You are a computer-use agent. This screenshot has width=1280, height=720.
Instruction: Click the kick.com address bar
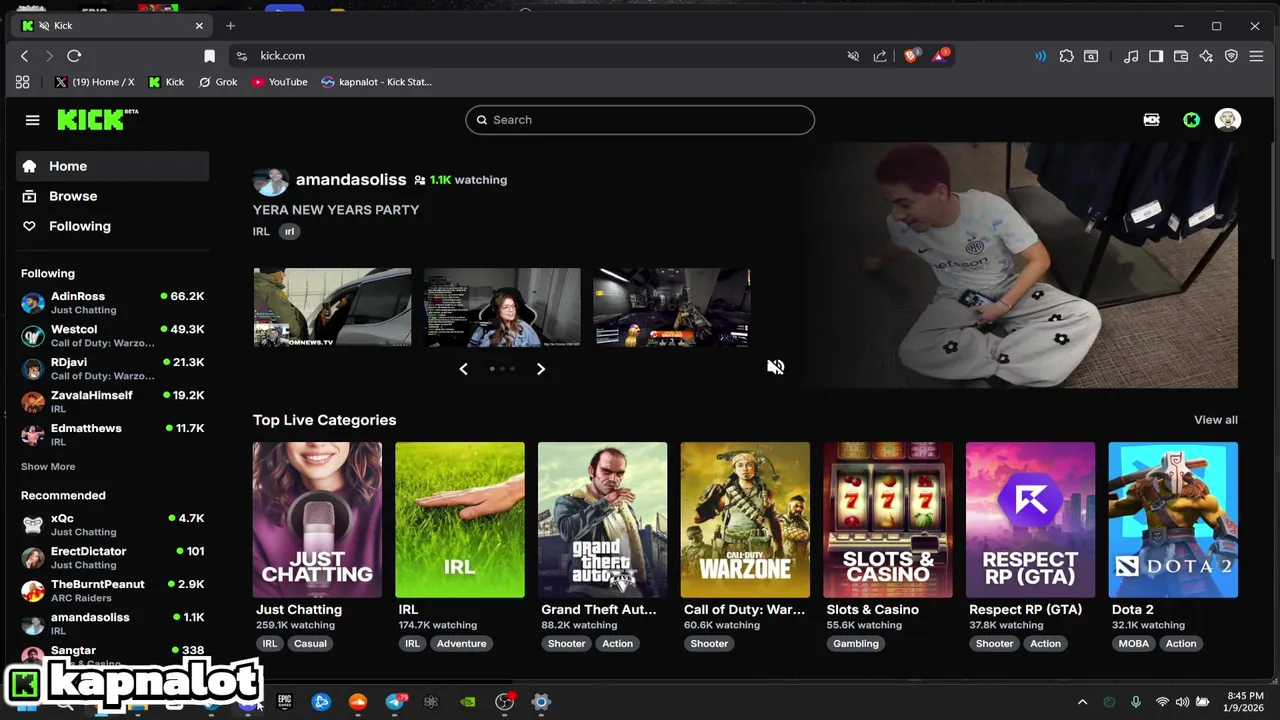540,56
